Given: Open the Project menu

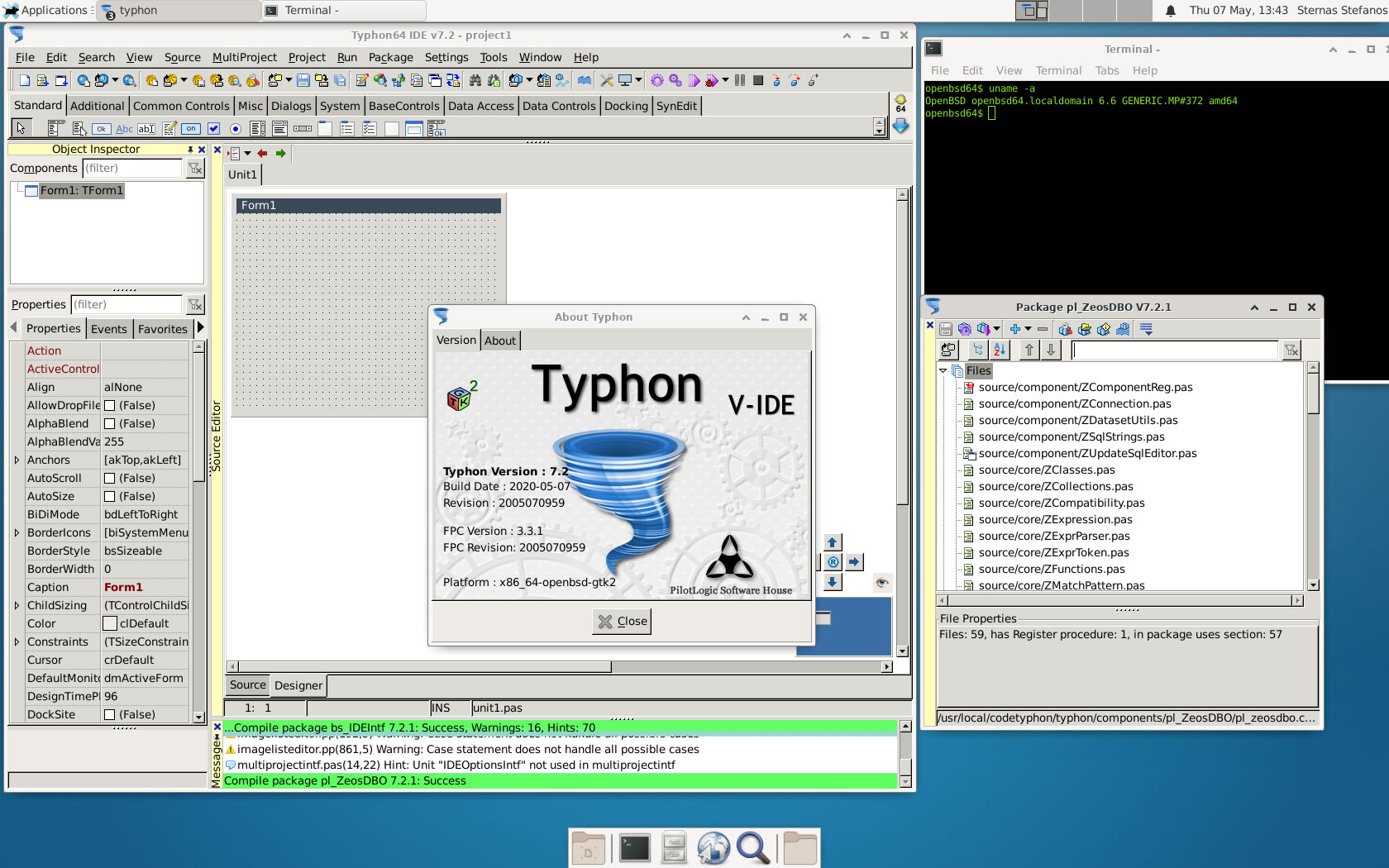Looking at the screenshot, I should point(307,57).
